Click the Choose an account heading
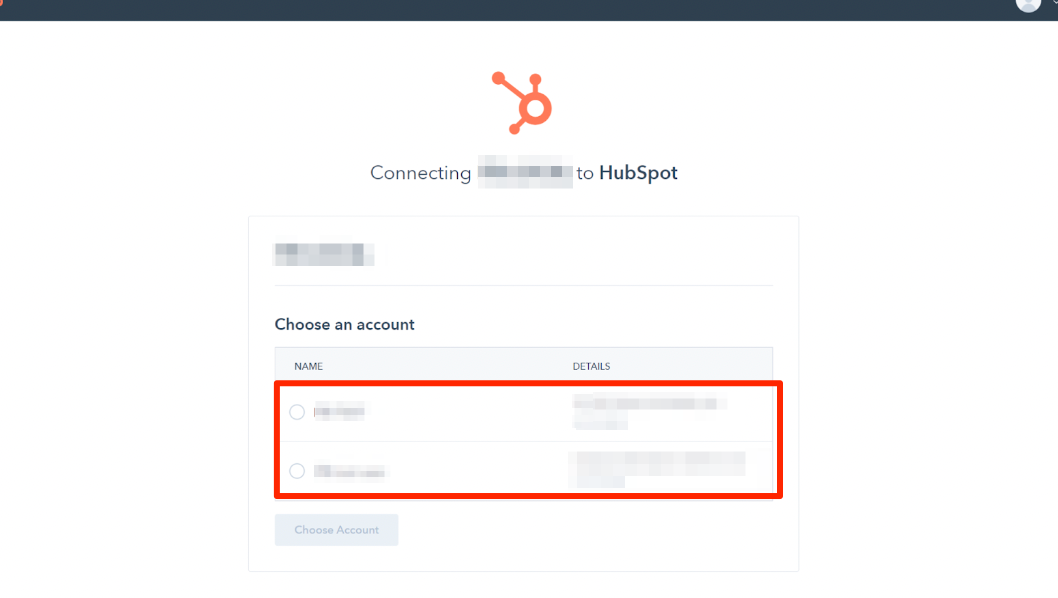 point(344,325)
